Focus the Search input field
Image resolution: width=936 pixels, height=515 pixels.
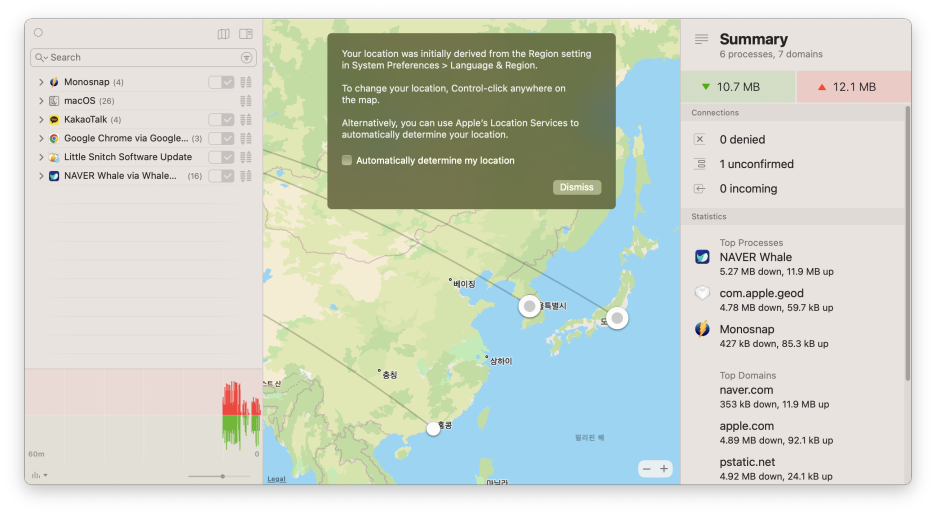point(143,57)
